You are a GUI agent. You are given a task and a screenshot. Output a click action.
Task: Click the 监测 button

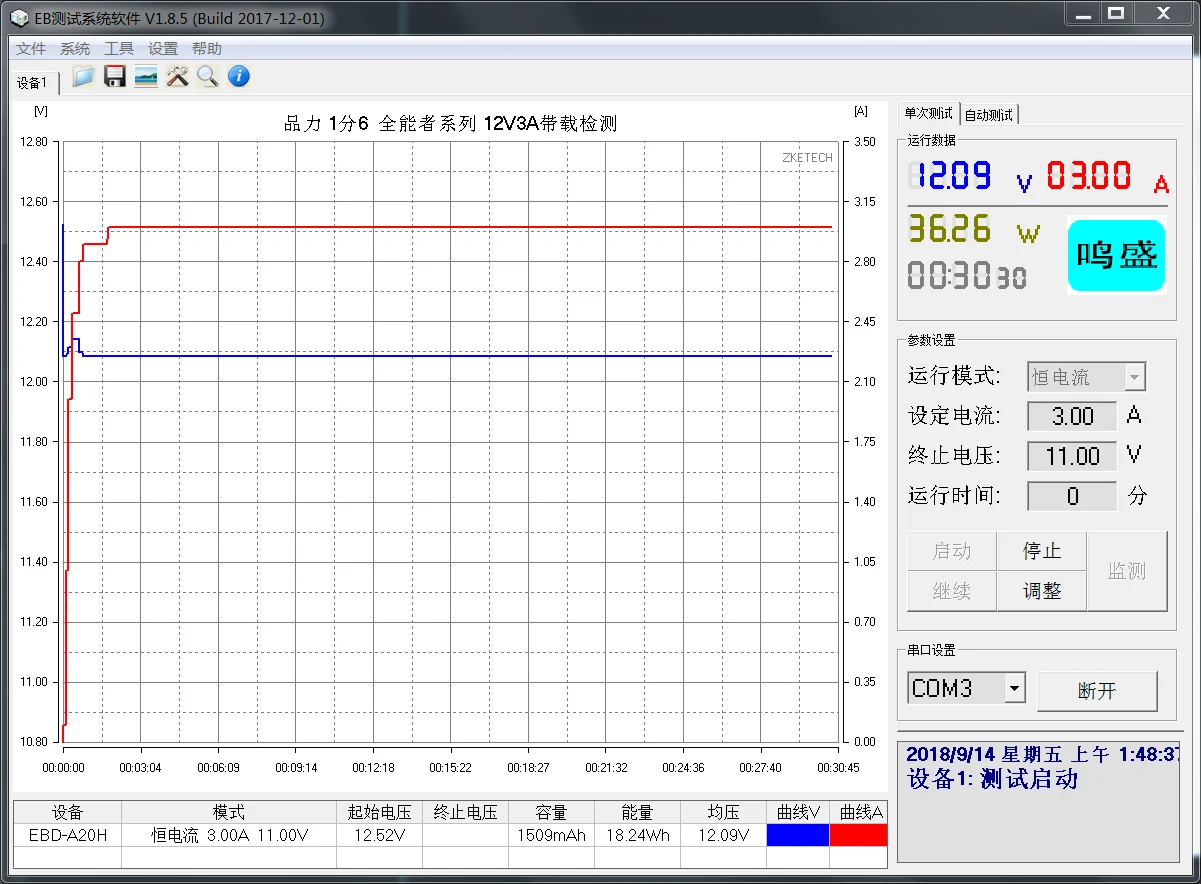1127,571
